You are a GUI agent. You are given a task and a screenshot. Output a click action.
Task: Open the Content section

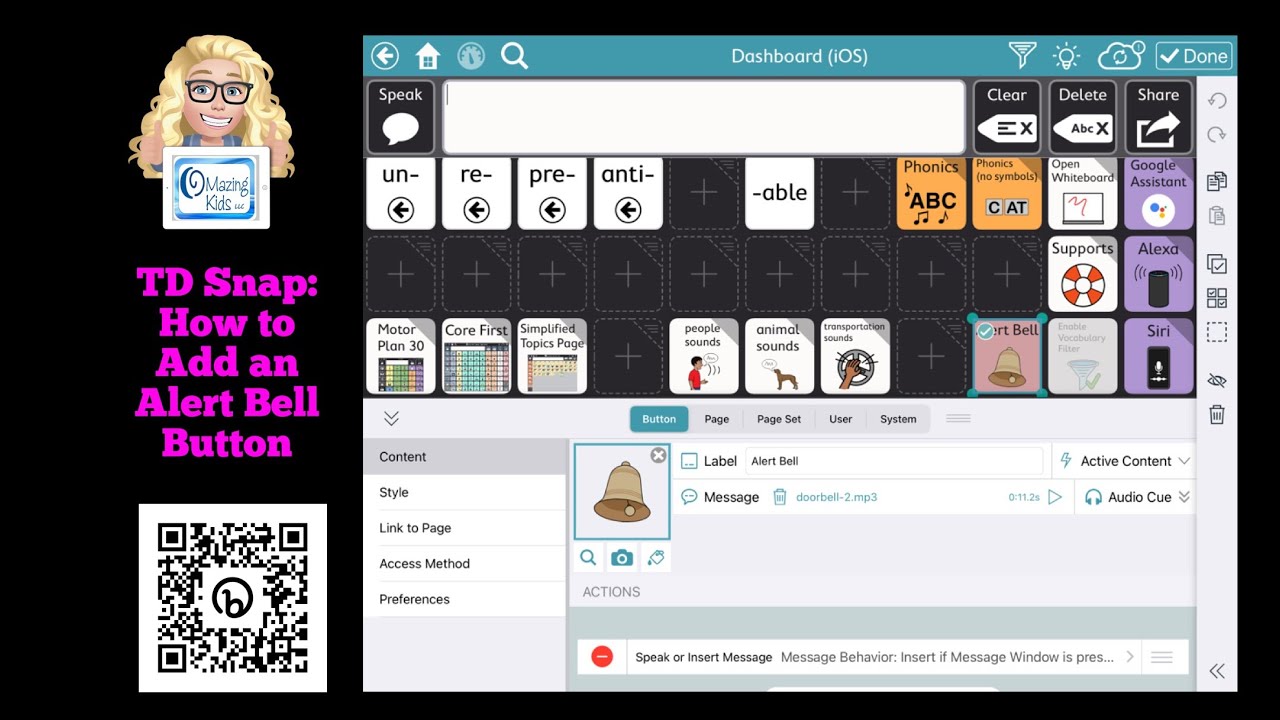465,457
